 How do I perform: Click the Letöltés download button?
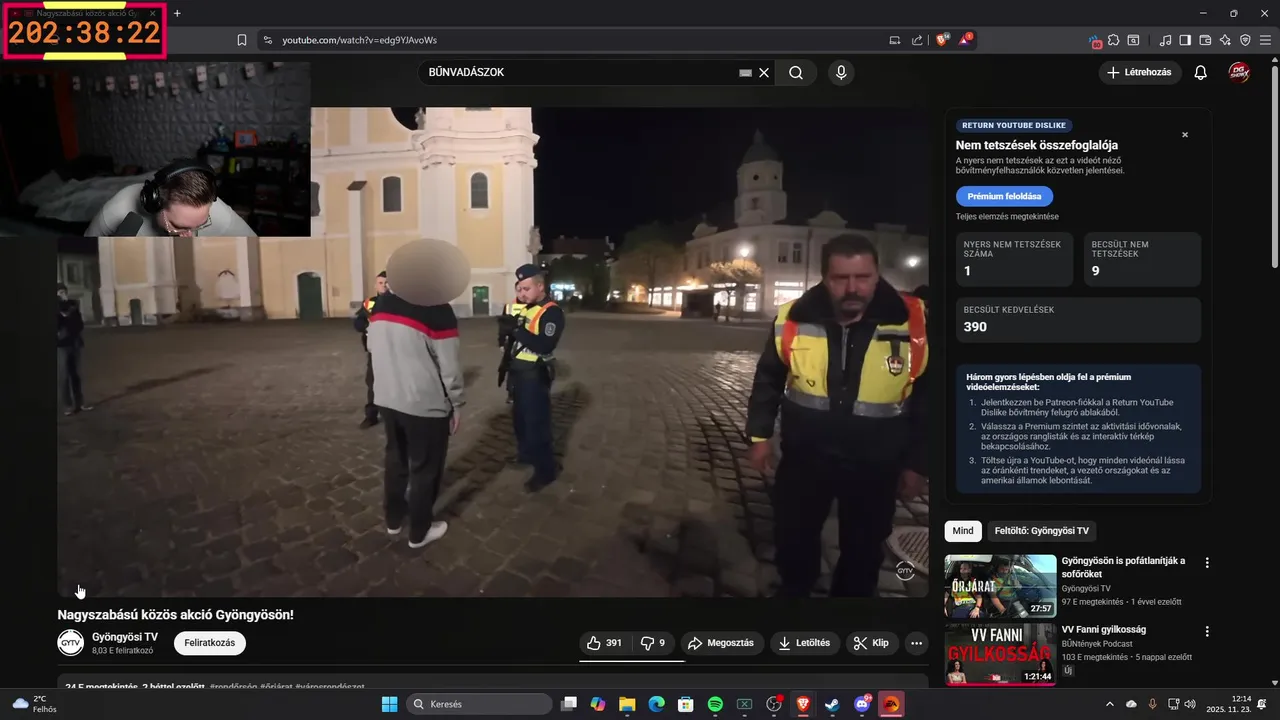click(805, 643)
